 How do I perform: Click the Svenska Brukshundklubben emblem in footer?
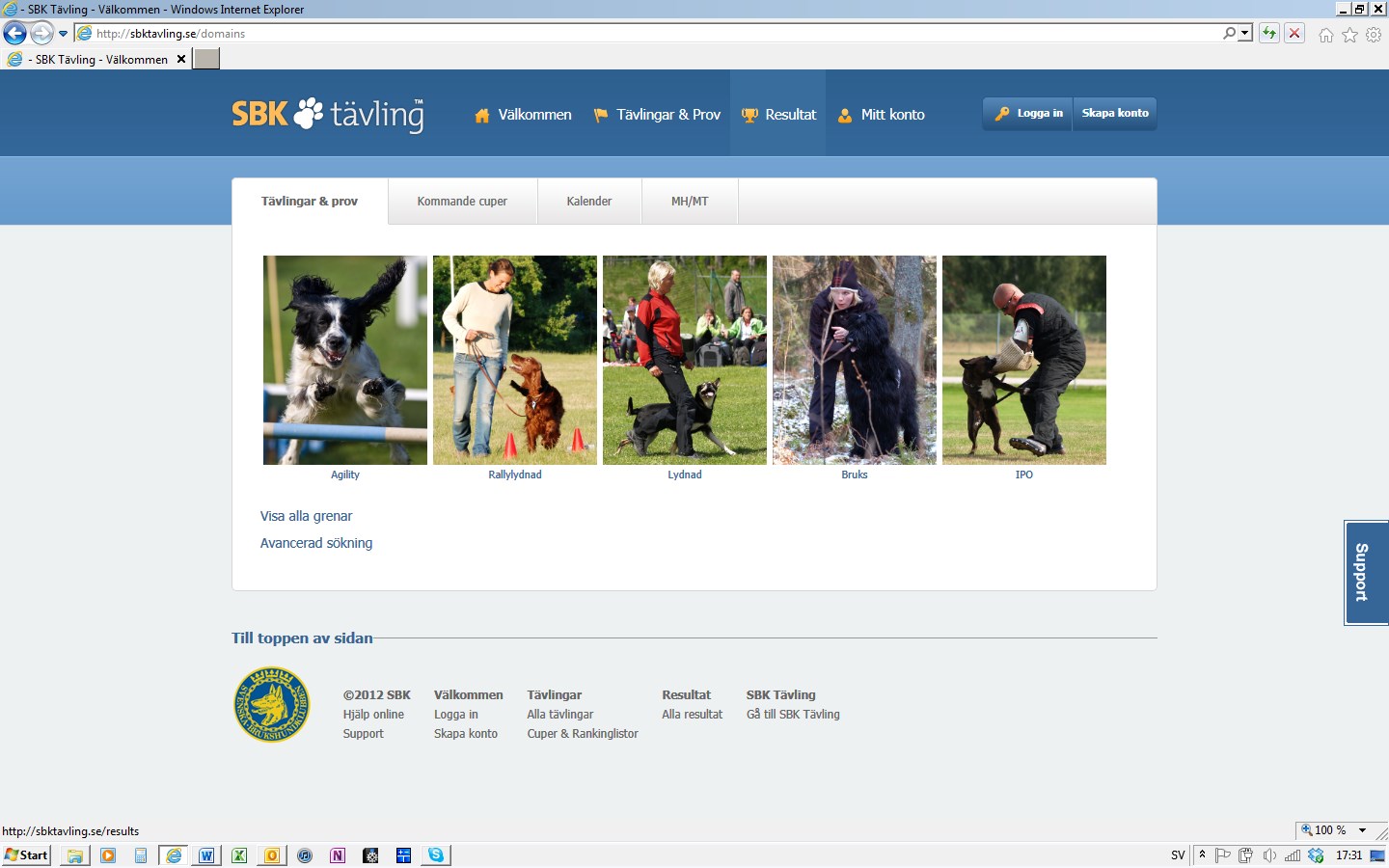click(272, 705)
